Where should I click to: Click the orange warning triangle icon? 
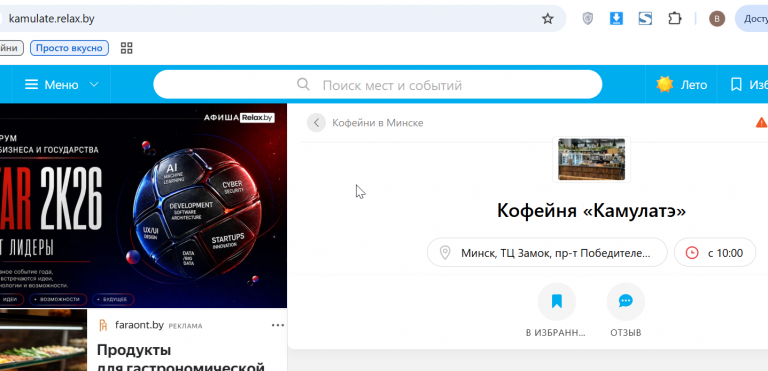click(761, 123)
